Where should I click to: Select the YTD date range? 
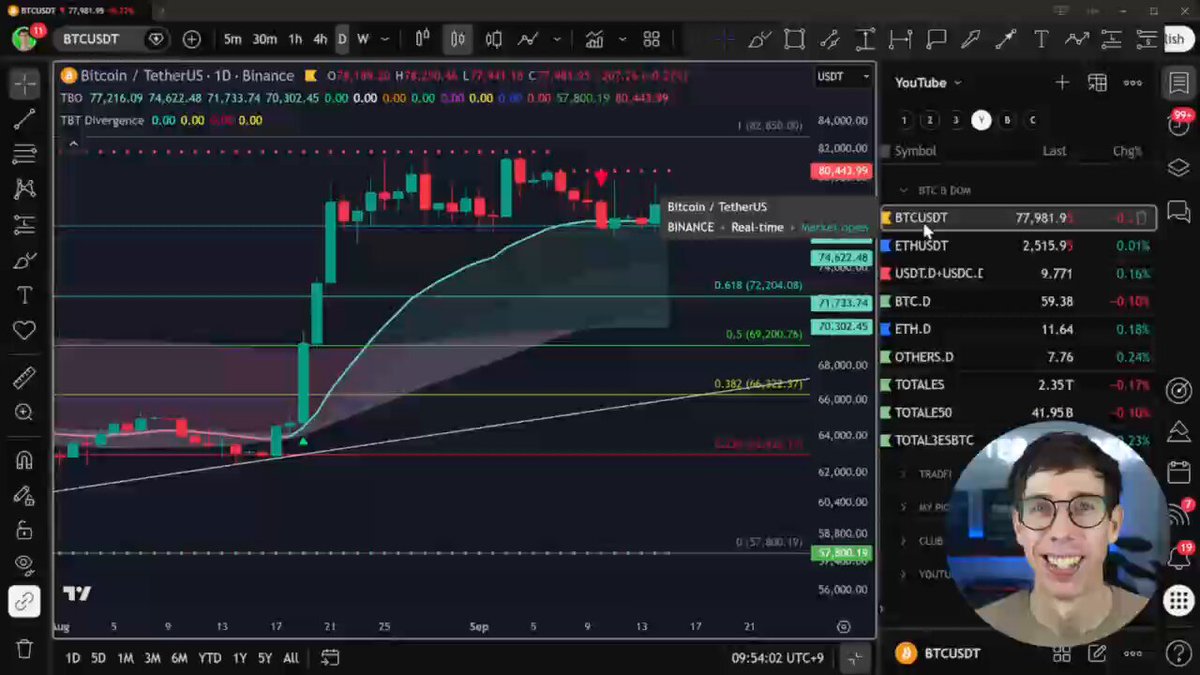click(209, 658)
